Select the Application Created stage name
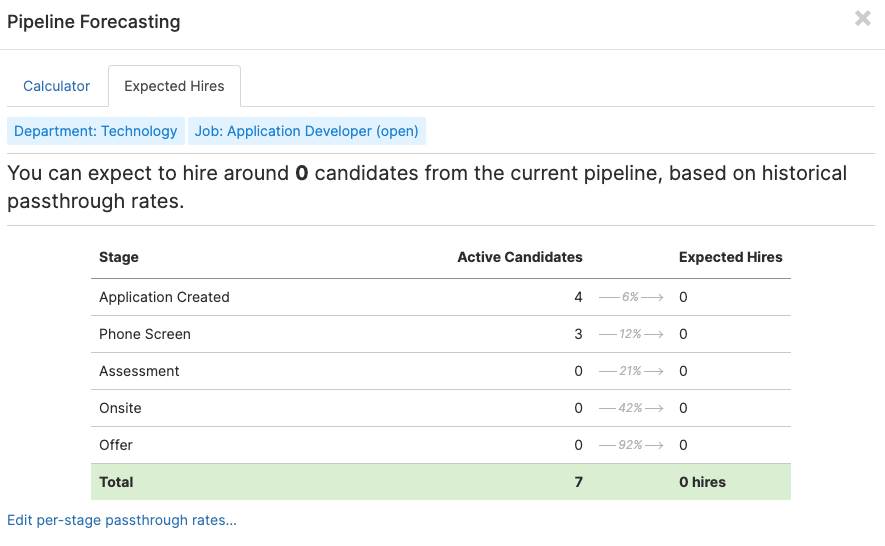Image resolution: width=885 pixels, height=546 pixels. pos(164,297)
